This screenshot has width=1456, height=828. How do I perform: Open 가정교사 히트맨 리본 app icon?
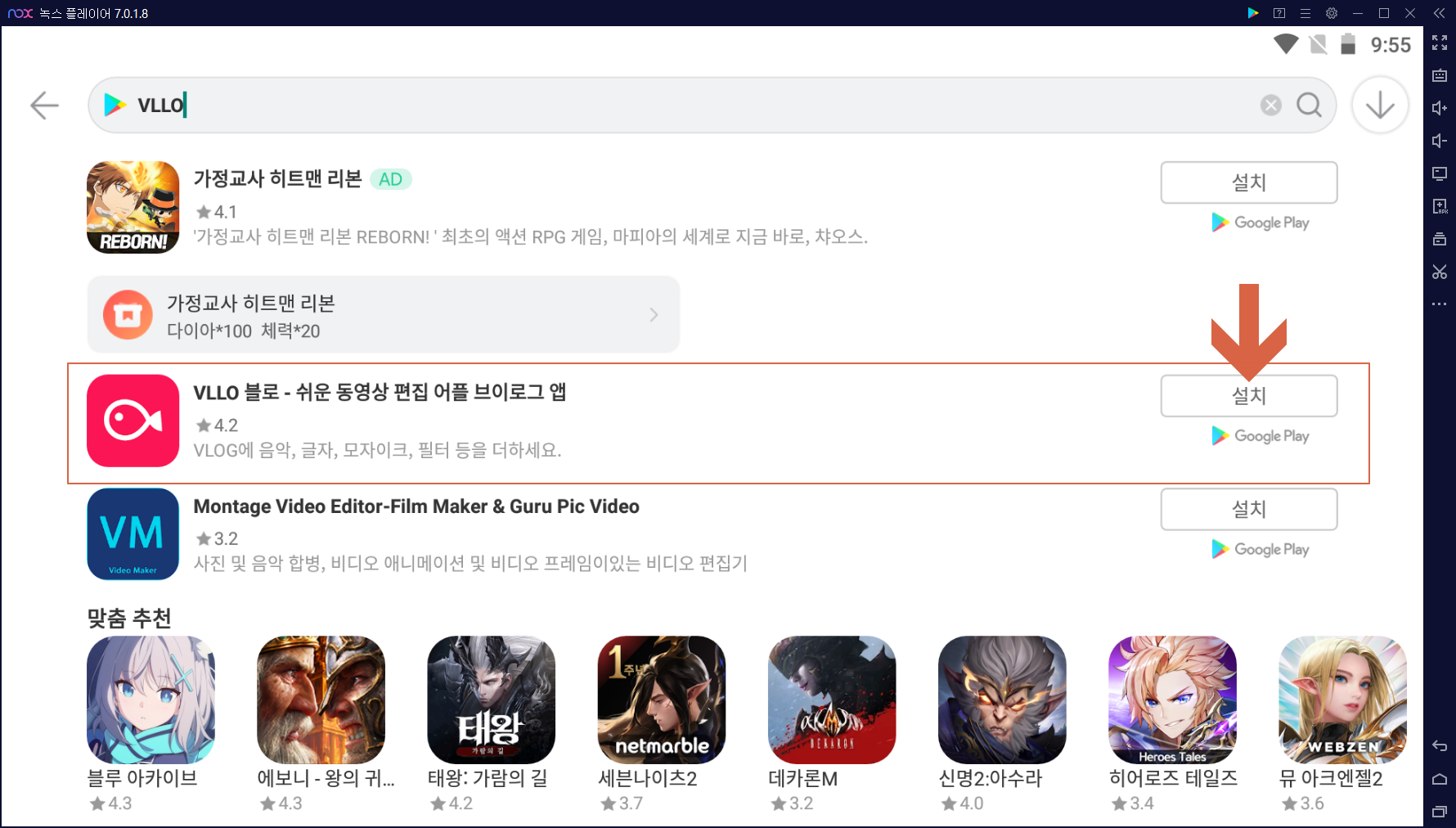pyautogui.click(x=133, y=207)
